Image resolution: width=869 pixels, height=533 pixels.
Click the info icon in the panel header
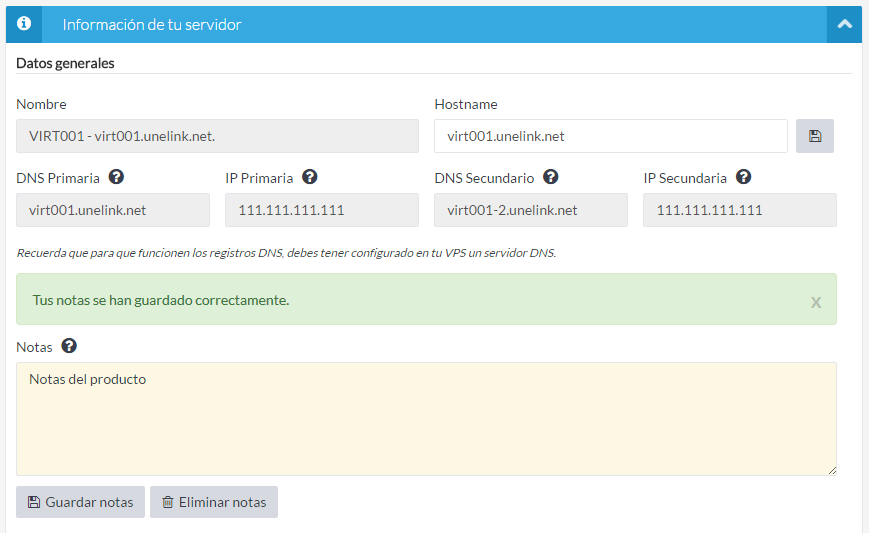click(x=24, y=24)
